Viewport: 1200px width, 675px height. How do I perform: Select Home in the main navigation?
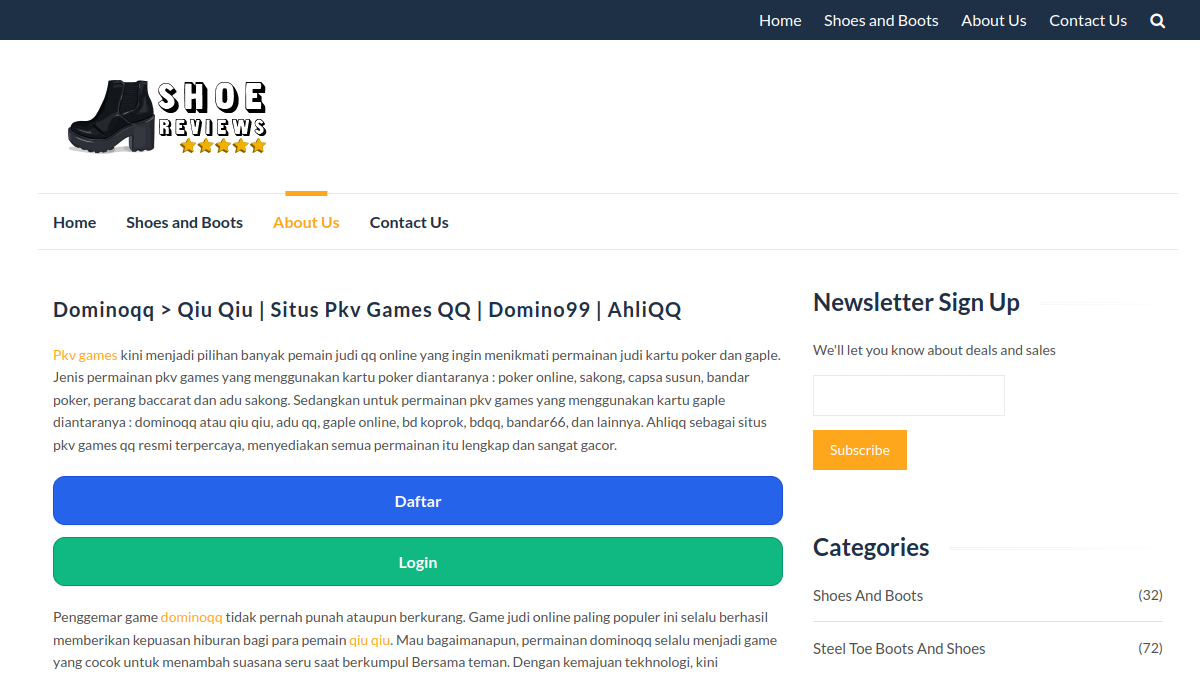(75, 222)
